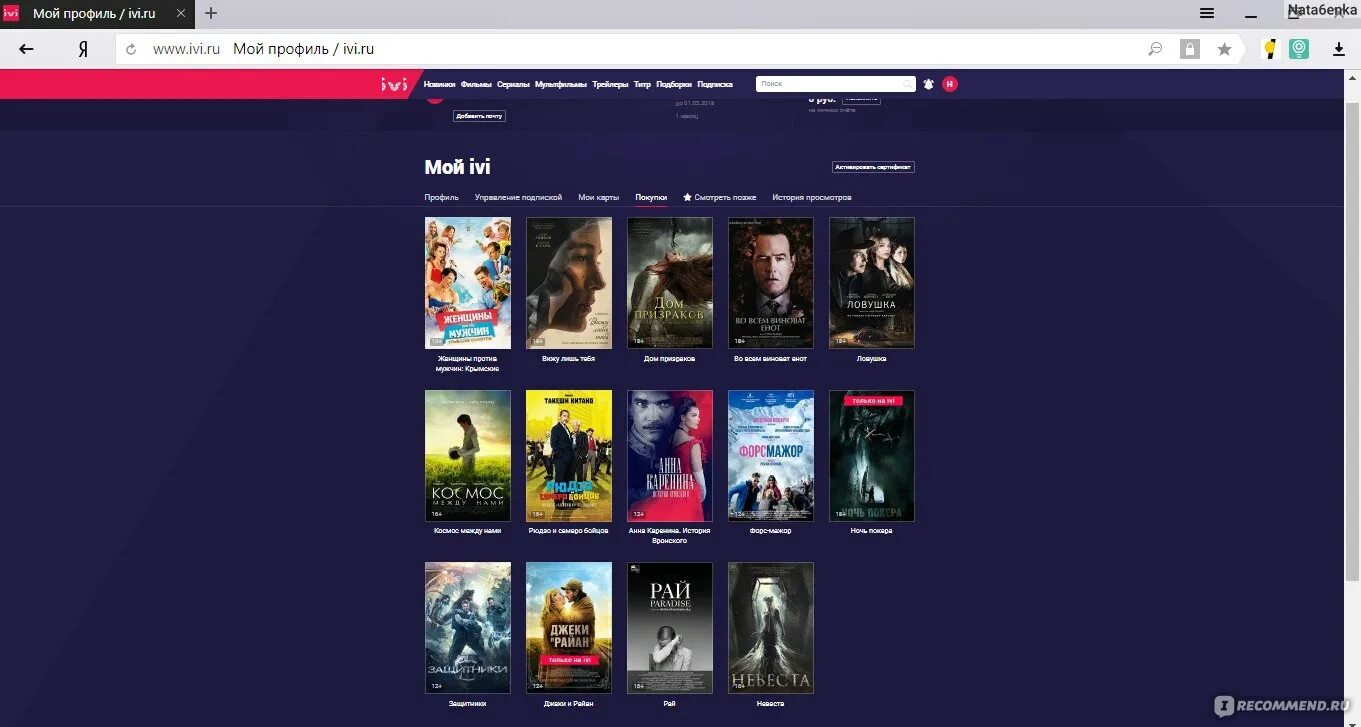
Task: Open Новинки in the ivi menu
Action: pos(439,85)
